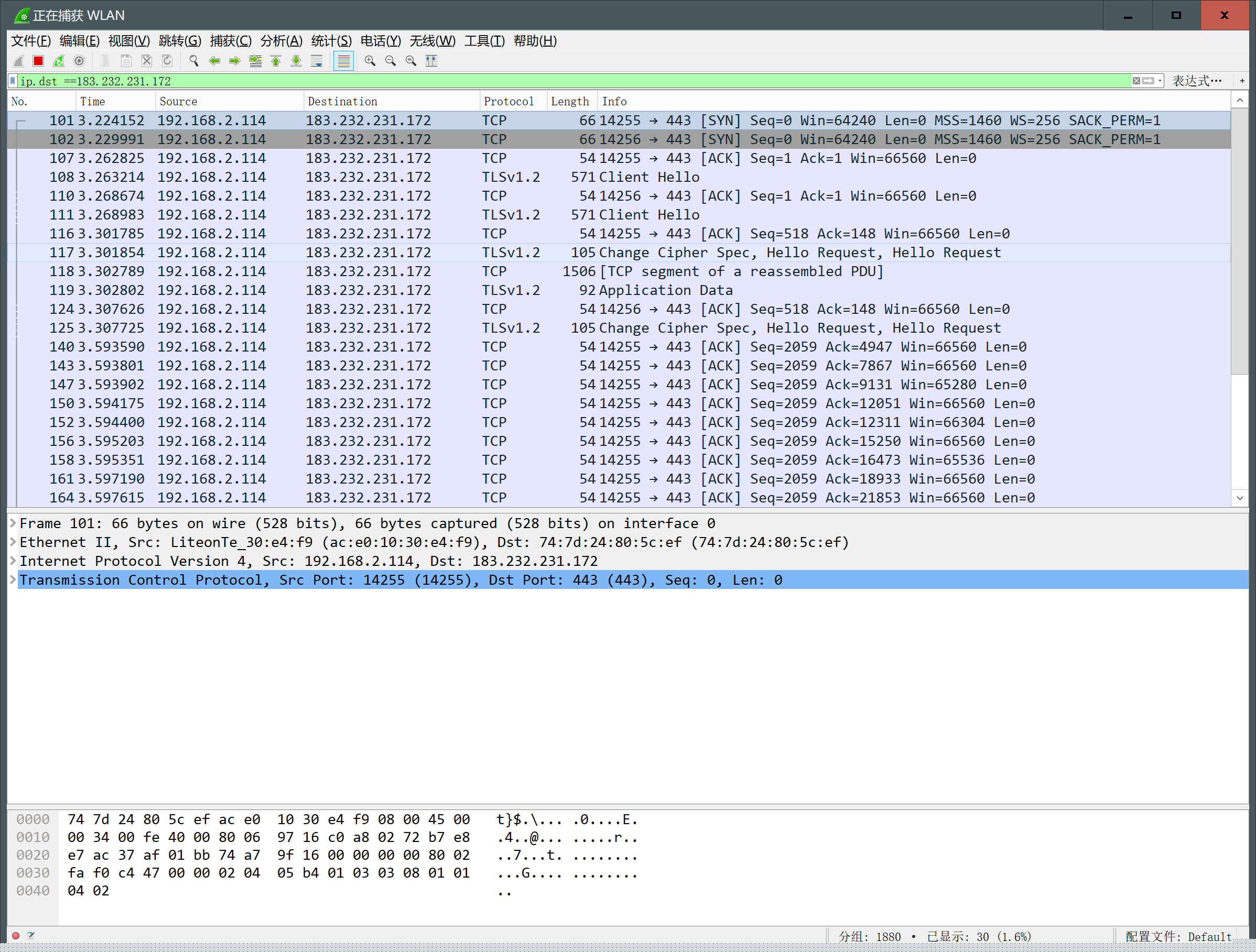Select packet 117 Change Cipher Spec row

click(568, 253)
